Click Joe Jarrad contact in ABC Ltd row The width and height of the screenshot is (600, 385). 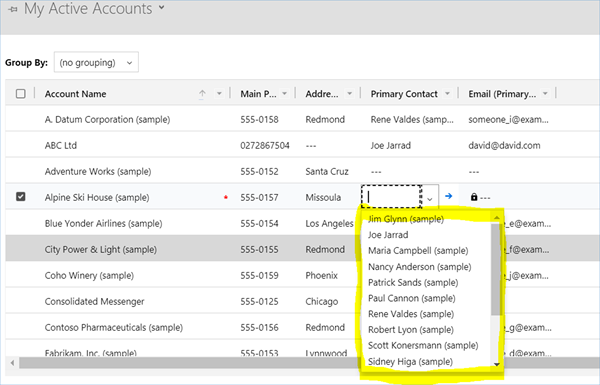pyautogui.click(x=390, y=145)
